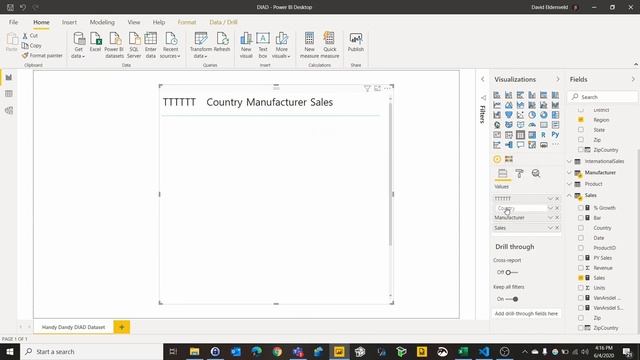
Task: Select the stacked bar chart visualization
Action: (497, 95)
